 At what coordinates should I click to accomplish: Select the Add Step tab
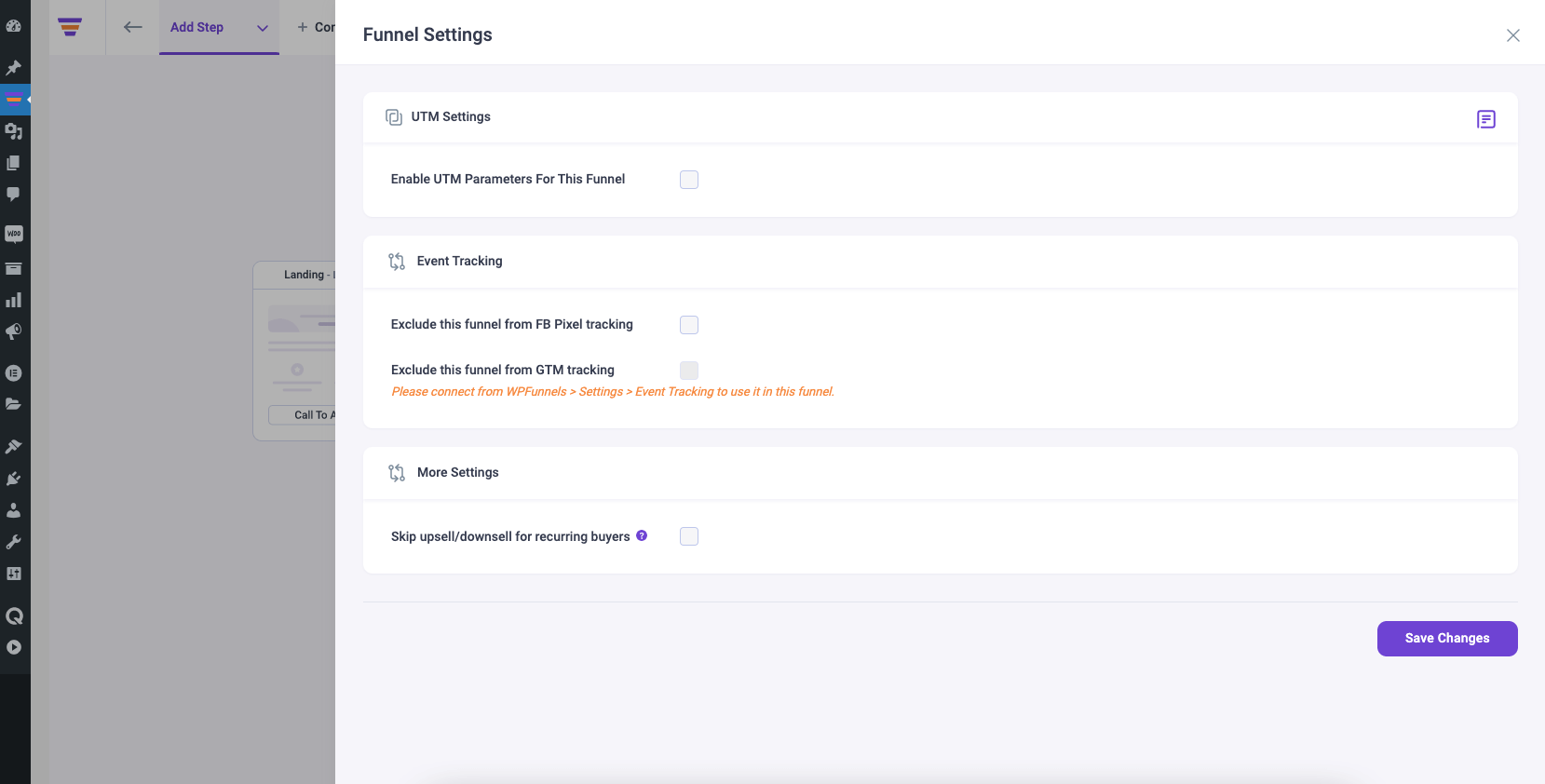point(219,27)
